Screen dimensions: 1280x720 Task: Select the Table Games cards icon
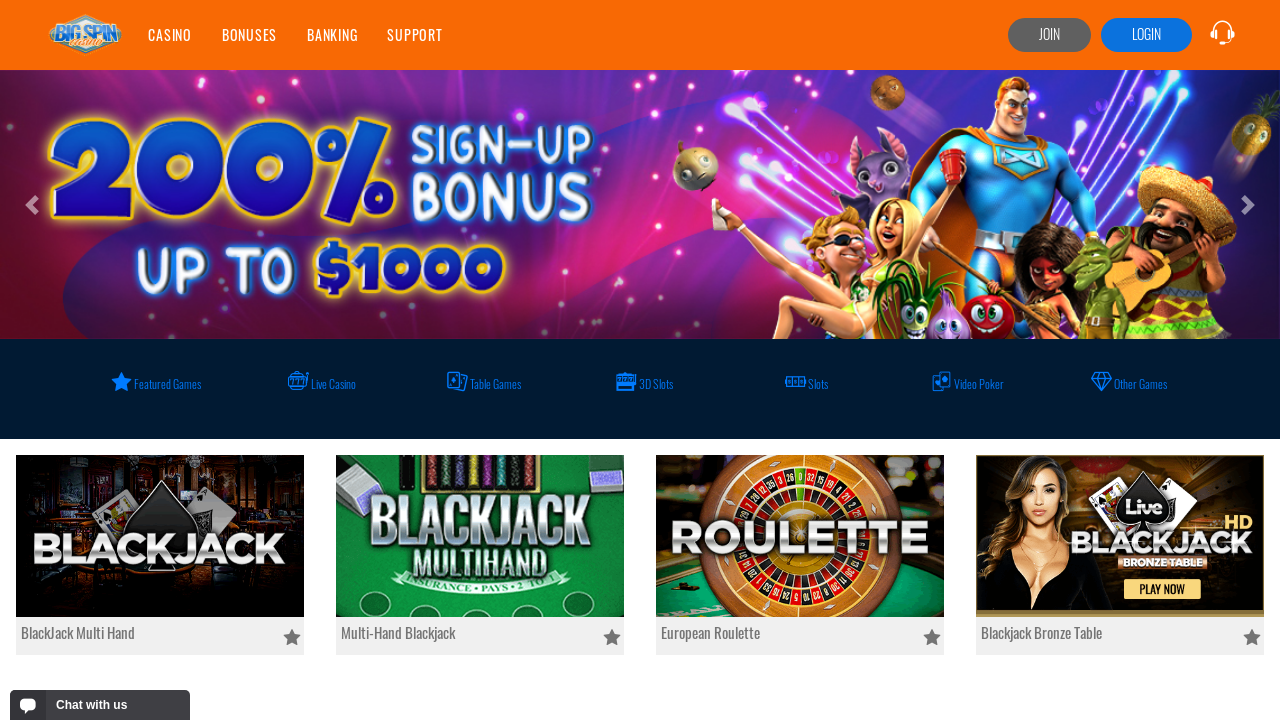[457, 382]
